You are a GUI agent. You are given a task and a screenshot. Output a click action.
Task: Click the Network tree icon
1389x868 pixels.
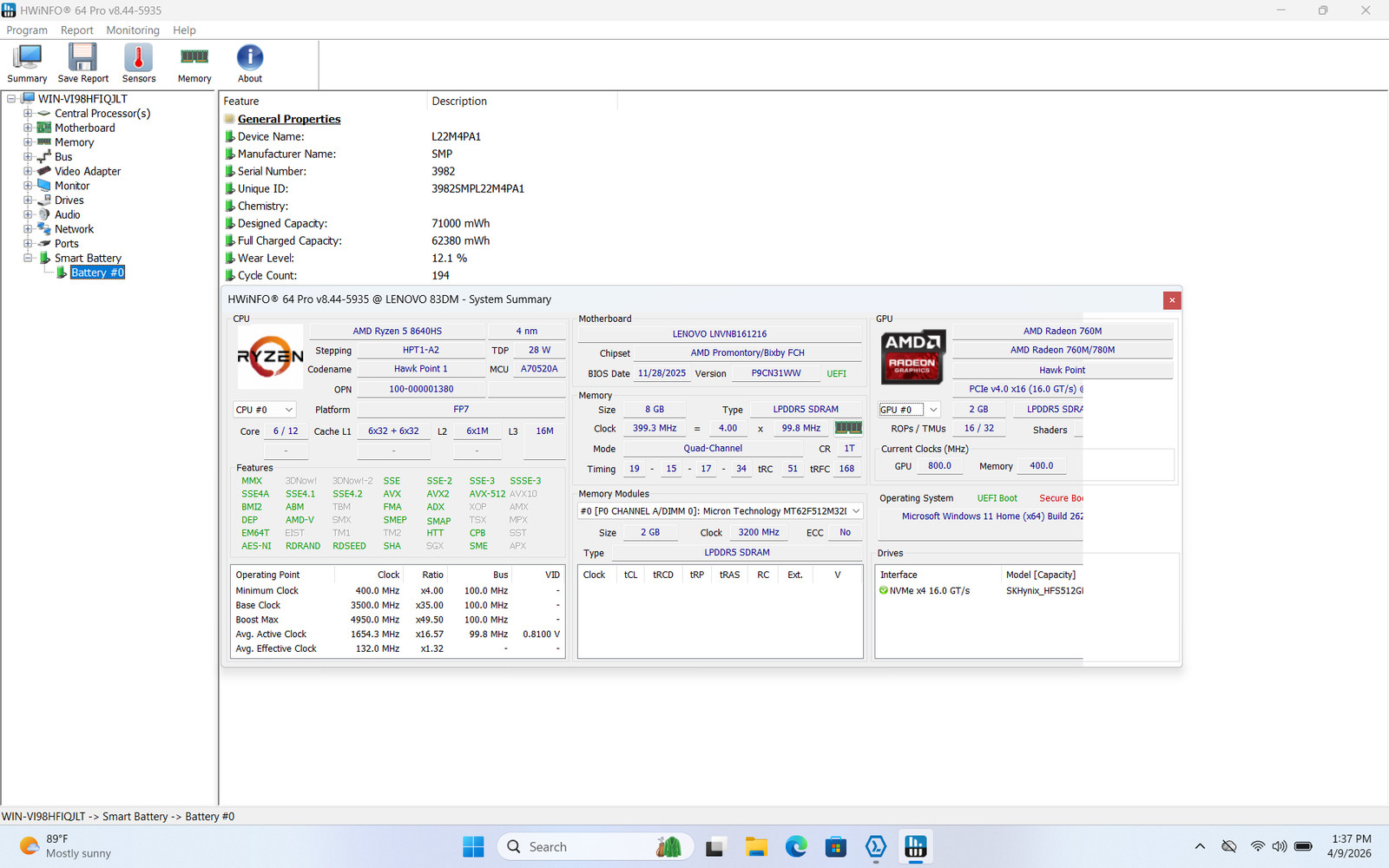click(44, 229)
